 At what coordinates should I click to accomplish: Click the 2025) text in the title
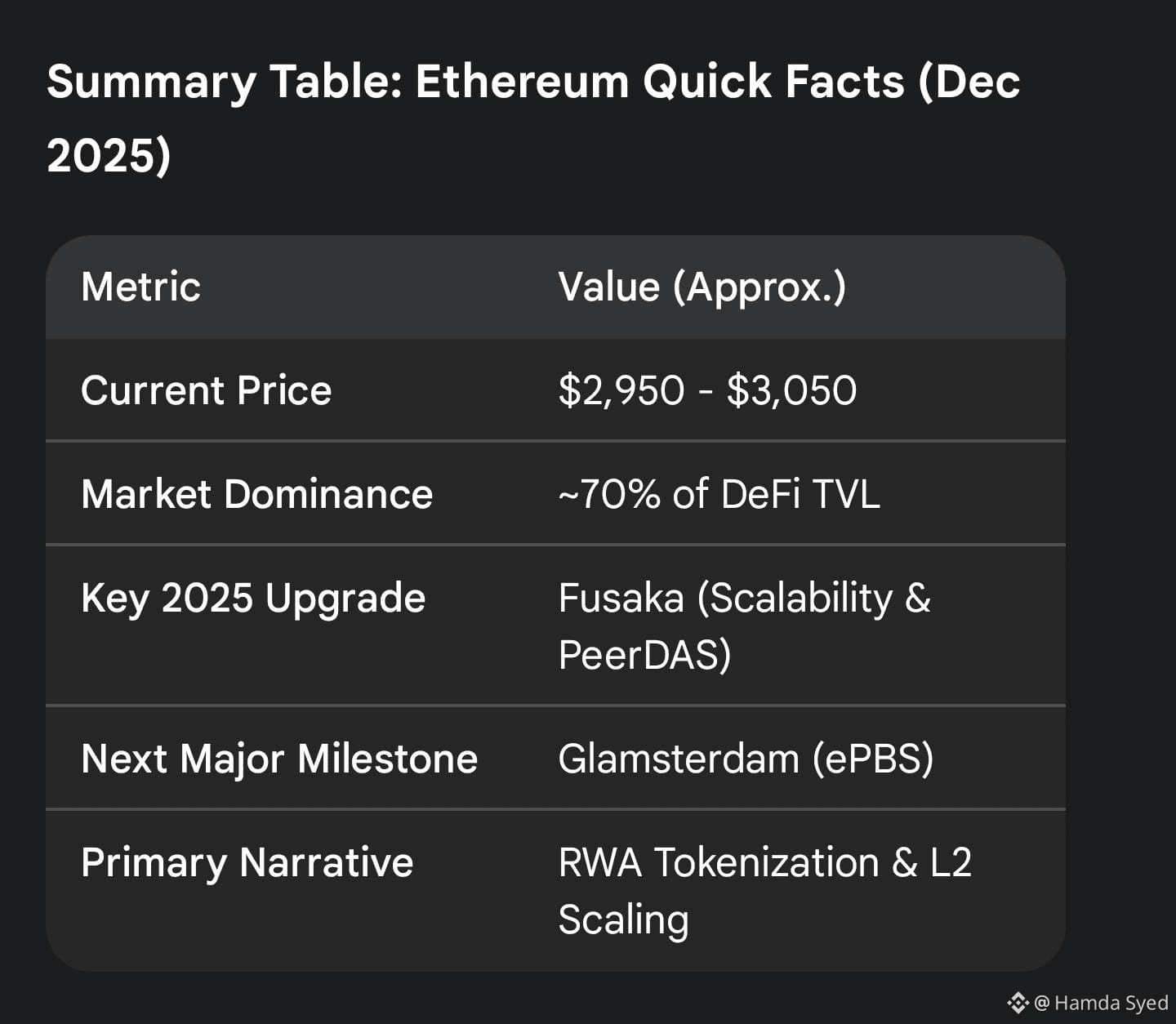(109, 155)
